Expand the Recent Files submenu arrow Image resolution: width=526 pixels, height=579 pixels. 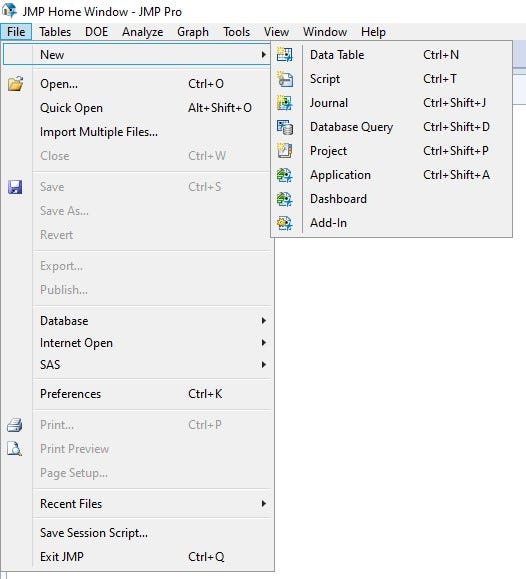pos(263,504)
